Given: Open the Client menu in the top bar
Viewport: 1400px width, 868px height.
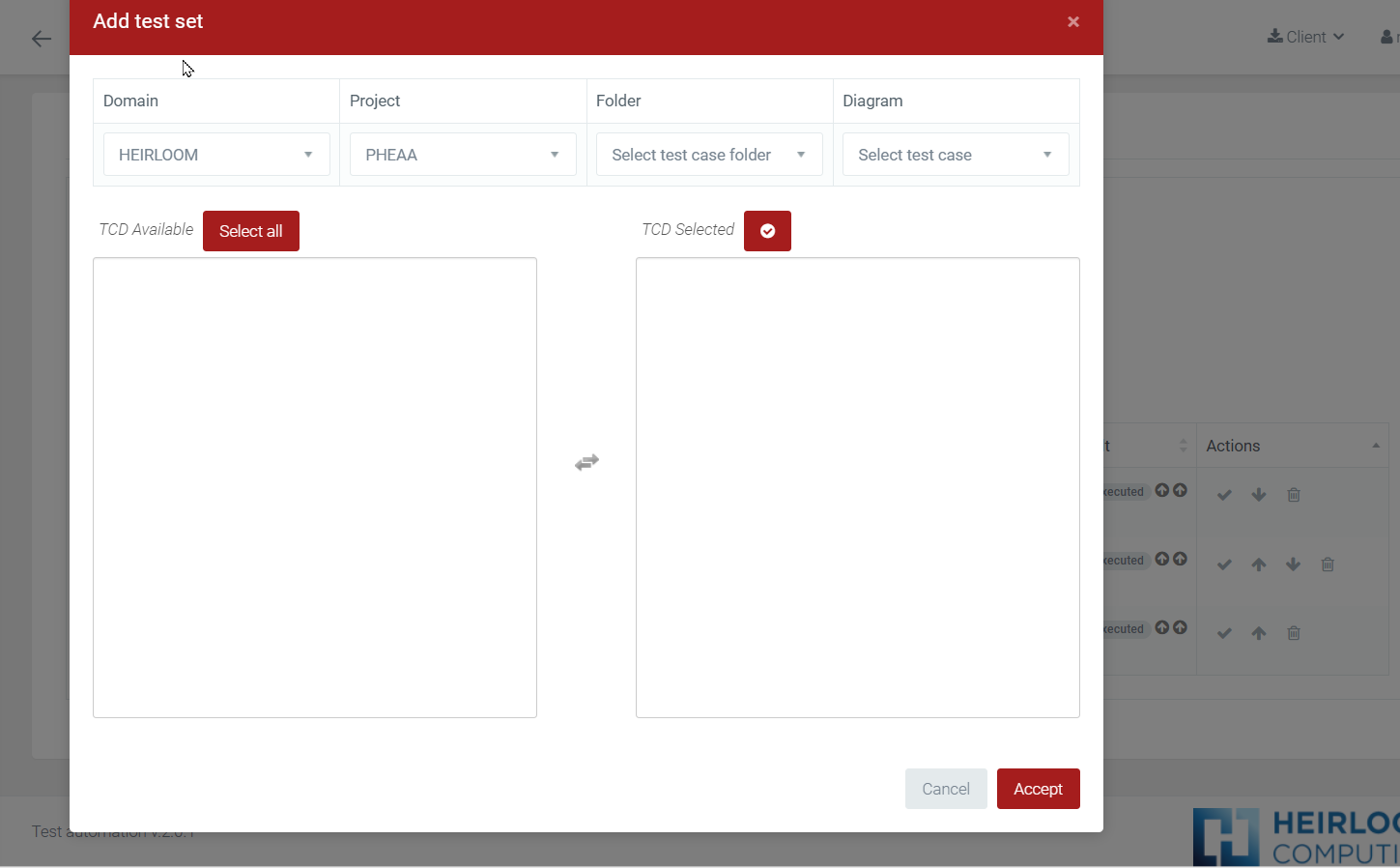Looking at the screenshot, I should coord(1305,37).
